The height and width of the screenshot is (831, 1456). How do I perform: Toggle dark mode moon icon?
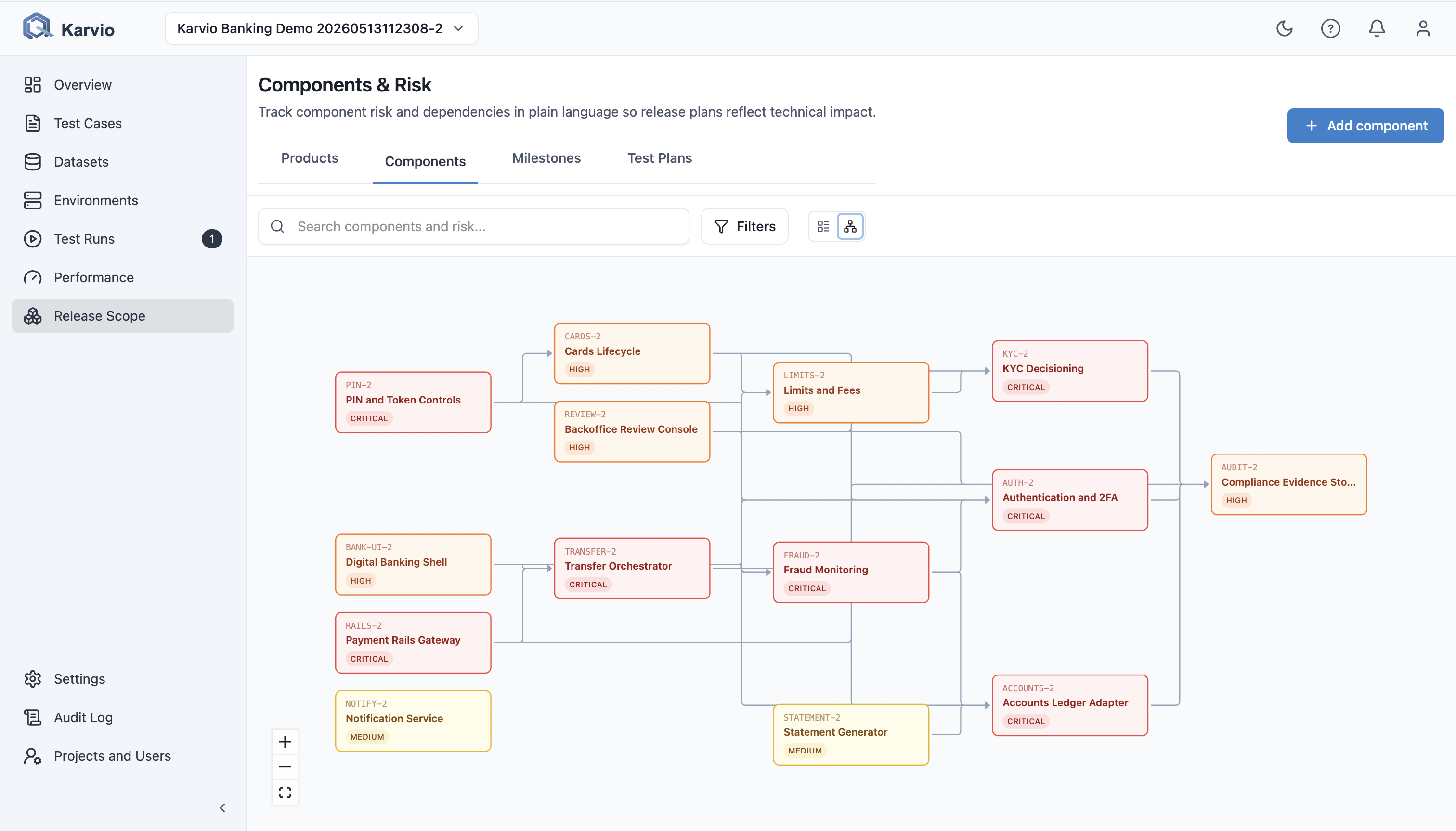pos(1284,28)
